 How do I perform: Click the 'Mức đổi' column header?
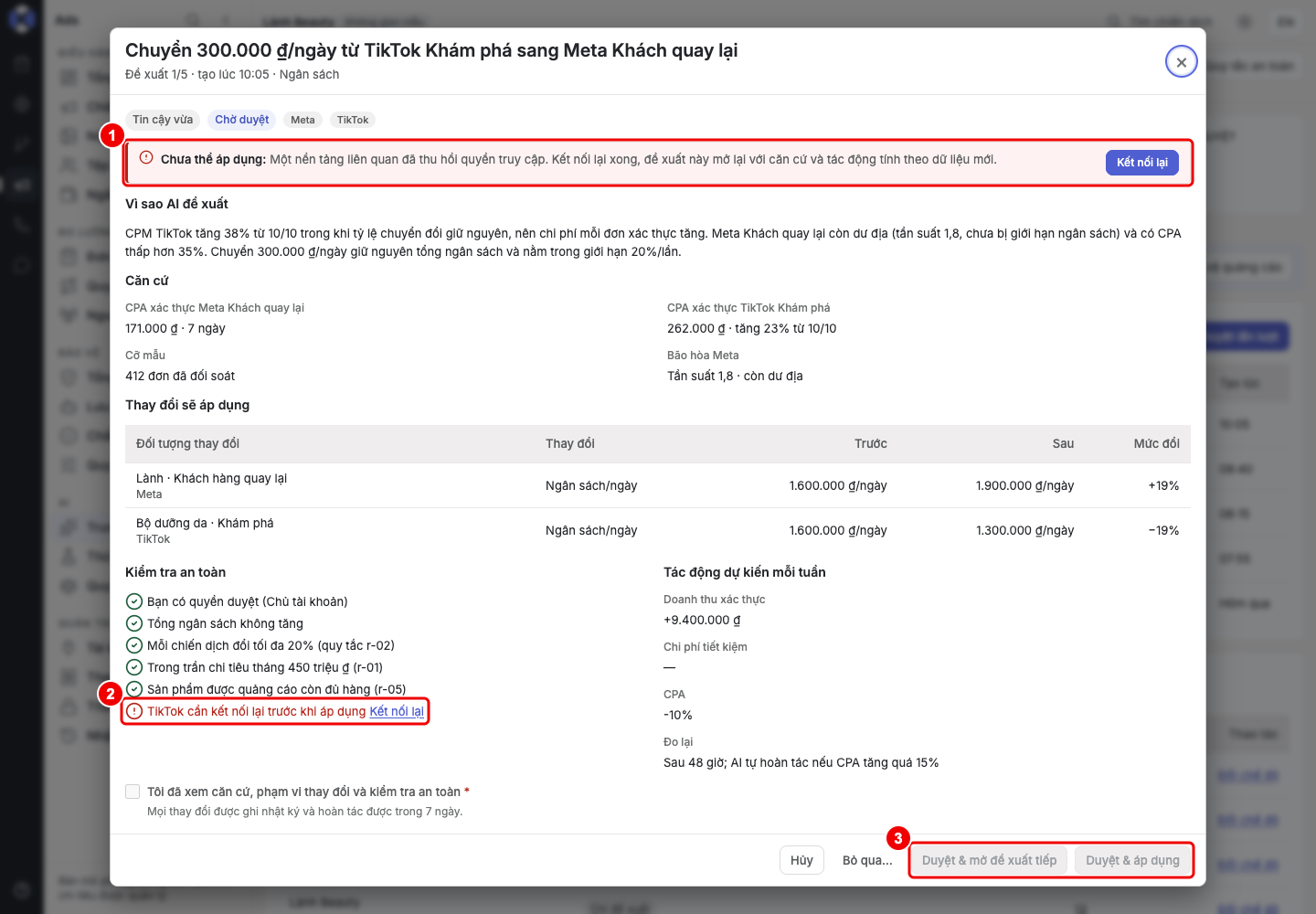1156,443
